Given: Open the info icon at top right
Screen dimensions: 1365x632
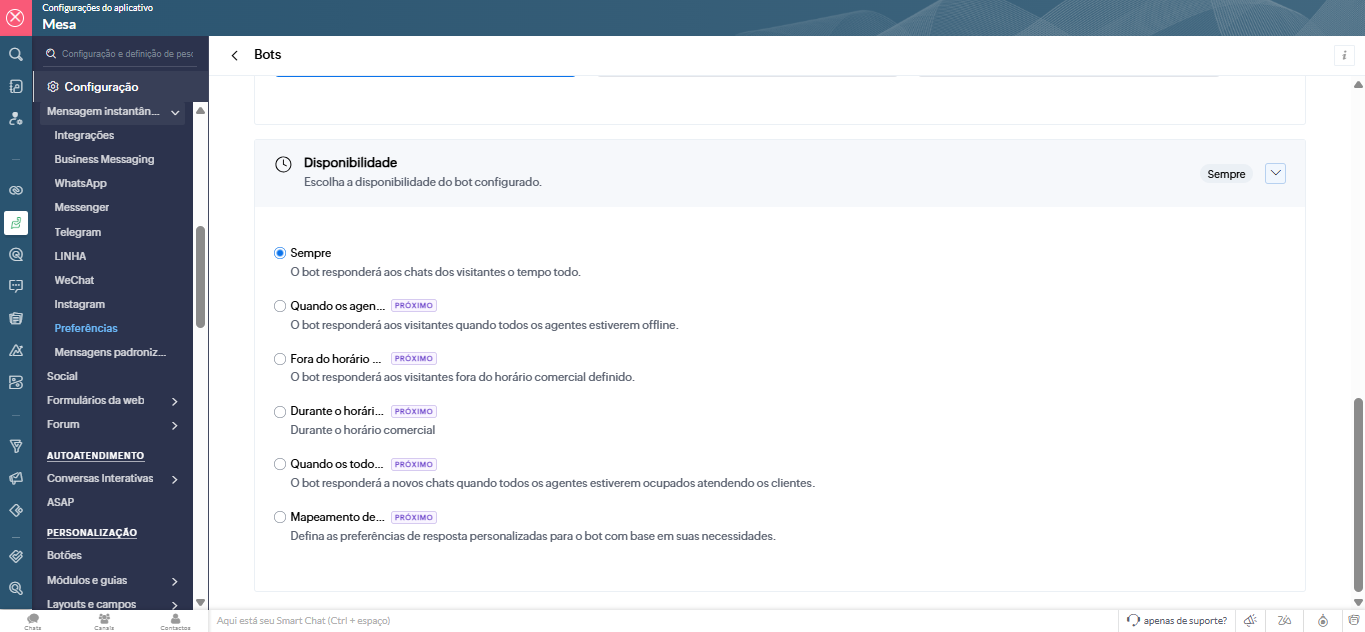Looking at the screenshot, I should (x=1345, y=56).
